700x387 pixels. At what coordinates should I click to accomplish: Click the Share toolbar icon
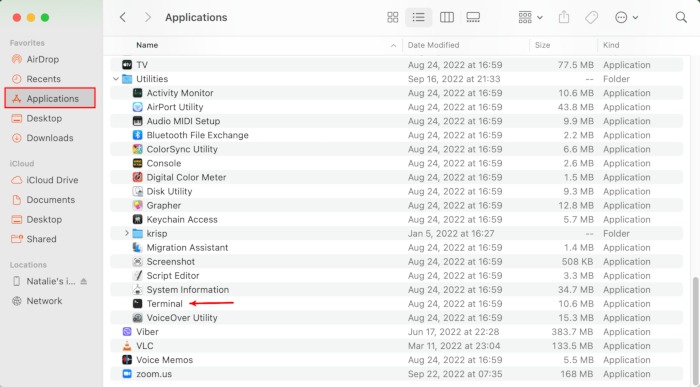pyautogui.click(x=564, y=17)
